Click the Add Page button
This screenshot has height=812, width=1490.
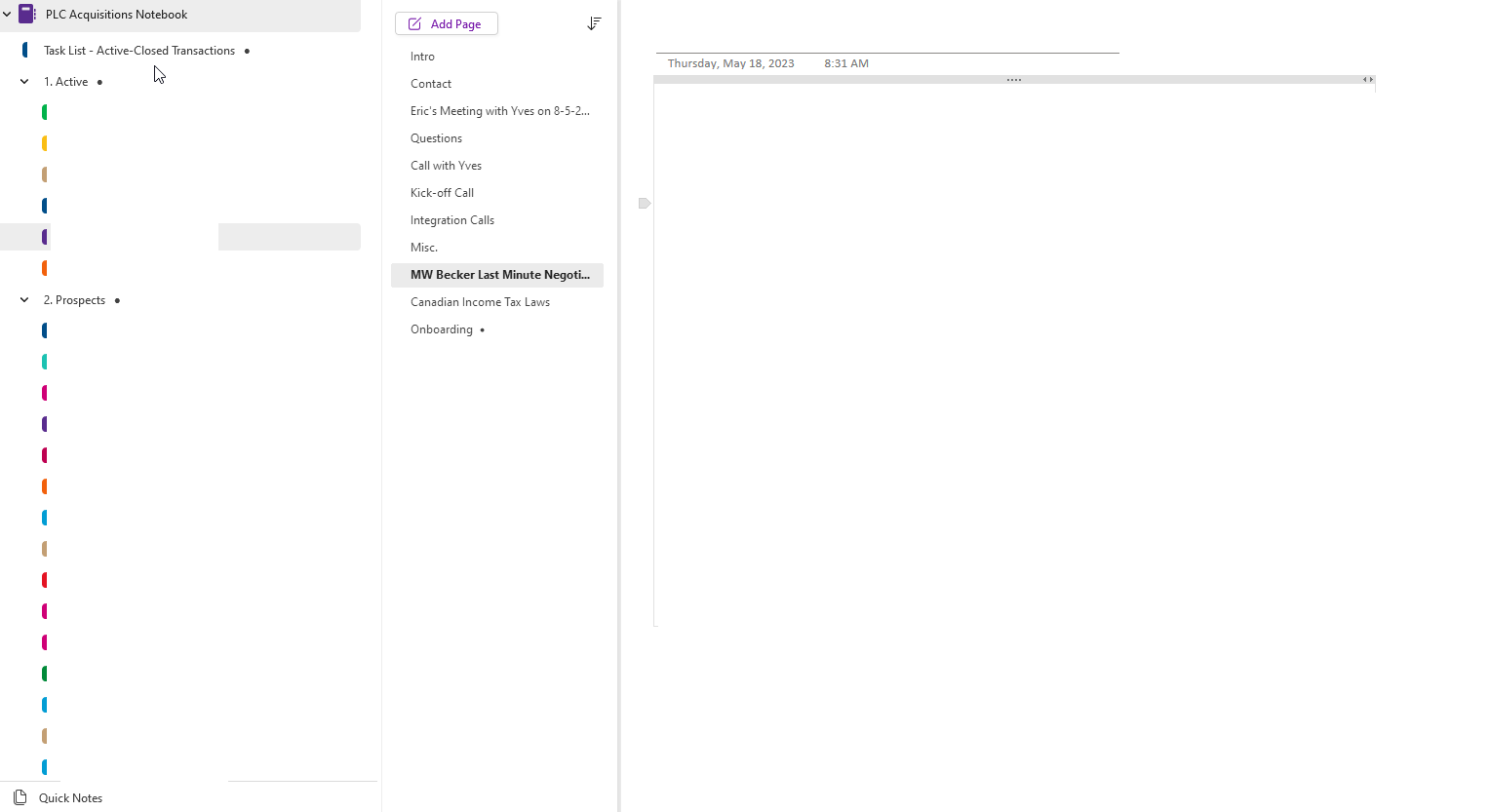(x=446, y=22)
